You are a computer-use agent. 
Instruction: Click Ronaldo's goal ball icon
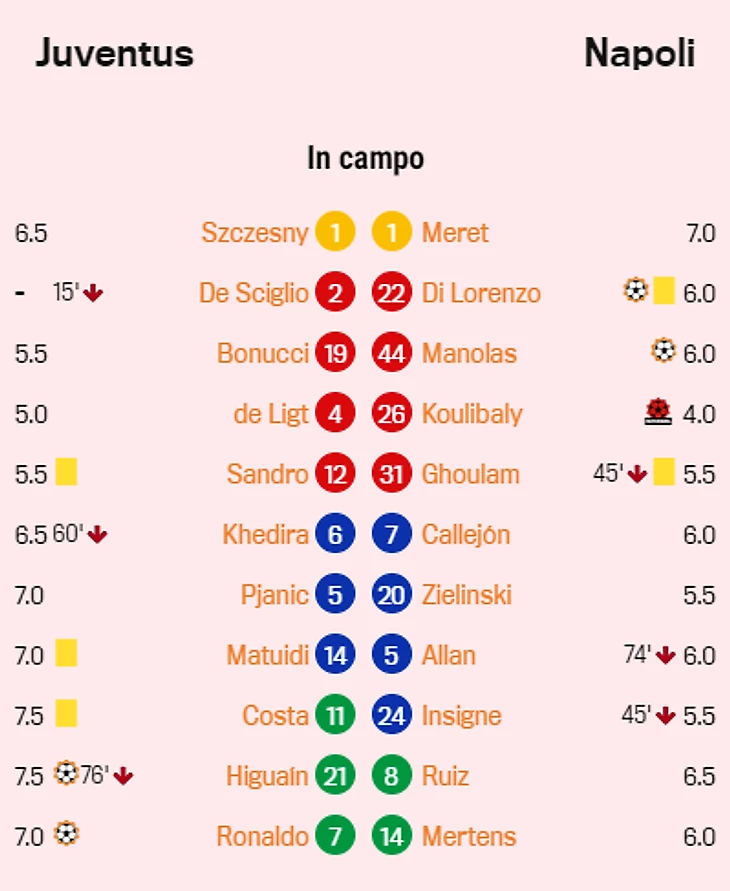(65, 833)
